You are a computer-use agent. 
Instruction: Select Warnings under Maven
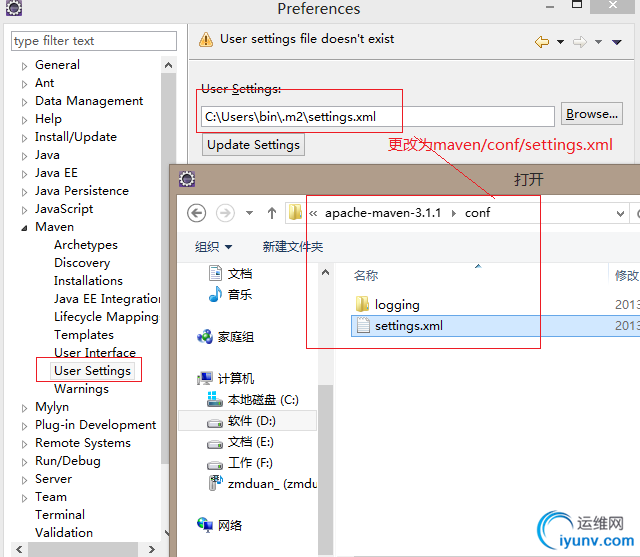tap(81, 389)
